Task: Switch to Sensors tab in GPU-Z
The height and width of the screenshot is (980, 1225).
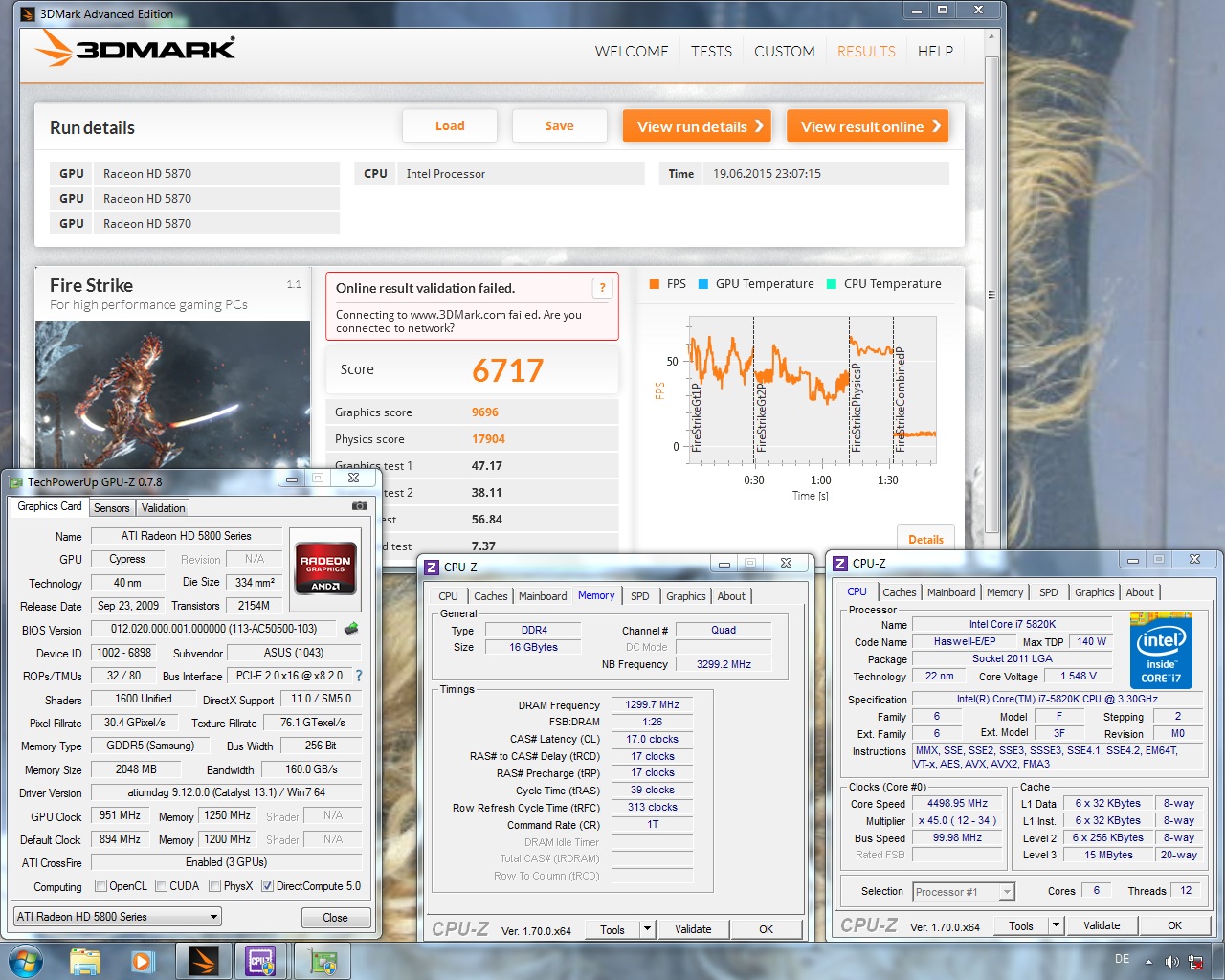Action: 111,508
